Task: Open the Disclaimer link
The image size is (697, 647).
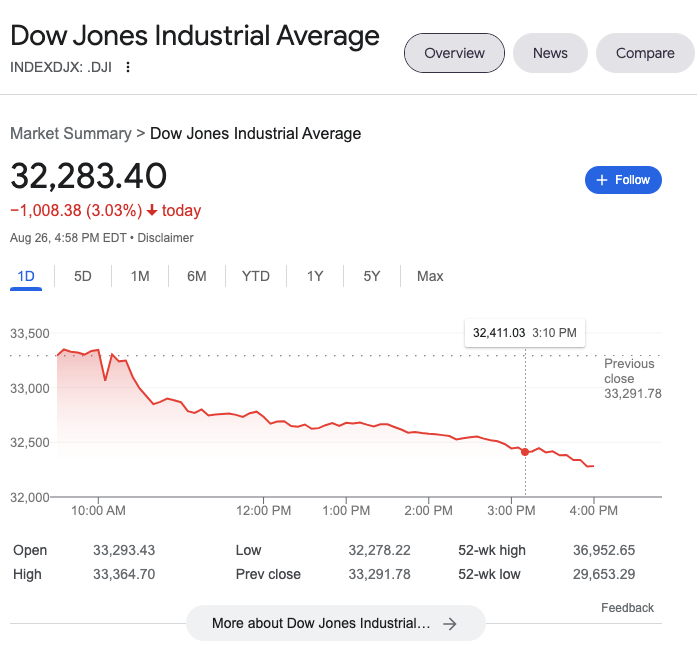Action: [x=165, y=238]
